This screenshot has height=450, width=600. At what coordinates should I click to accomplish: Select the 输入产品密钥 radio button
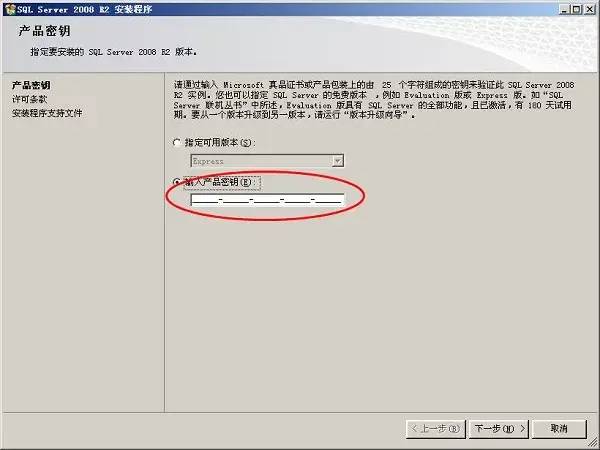pos(176,182)
